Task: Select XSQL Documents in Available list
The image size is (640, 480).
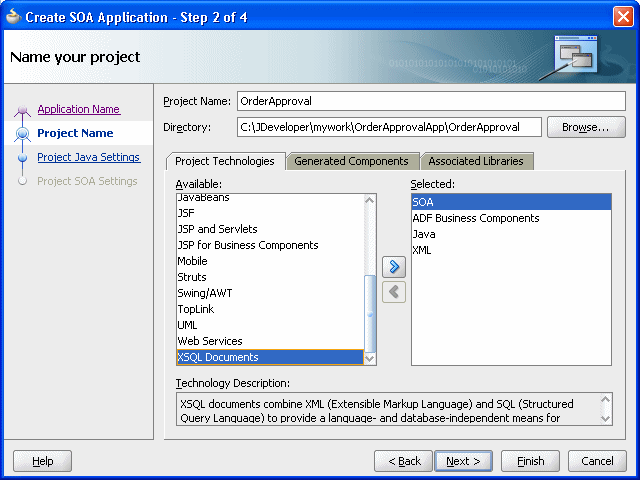Action: coord(270,357)
